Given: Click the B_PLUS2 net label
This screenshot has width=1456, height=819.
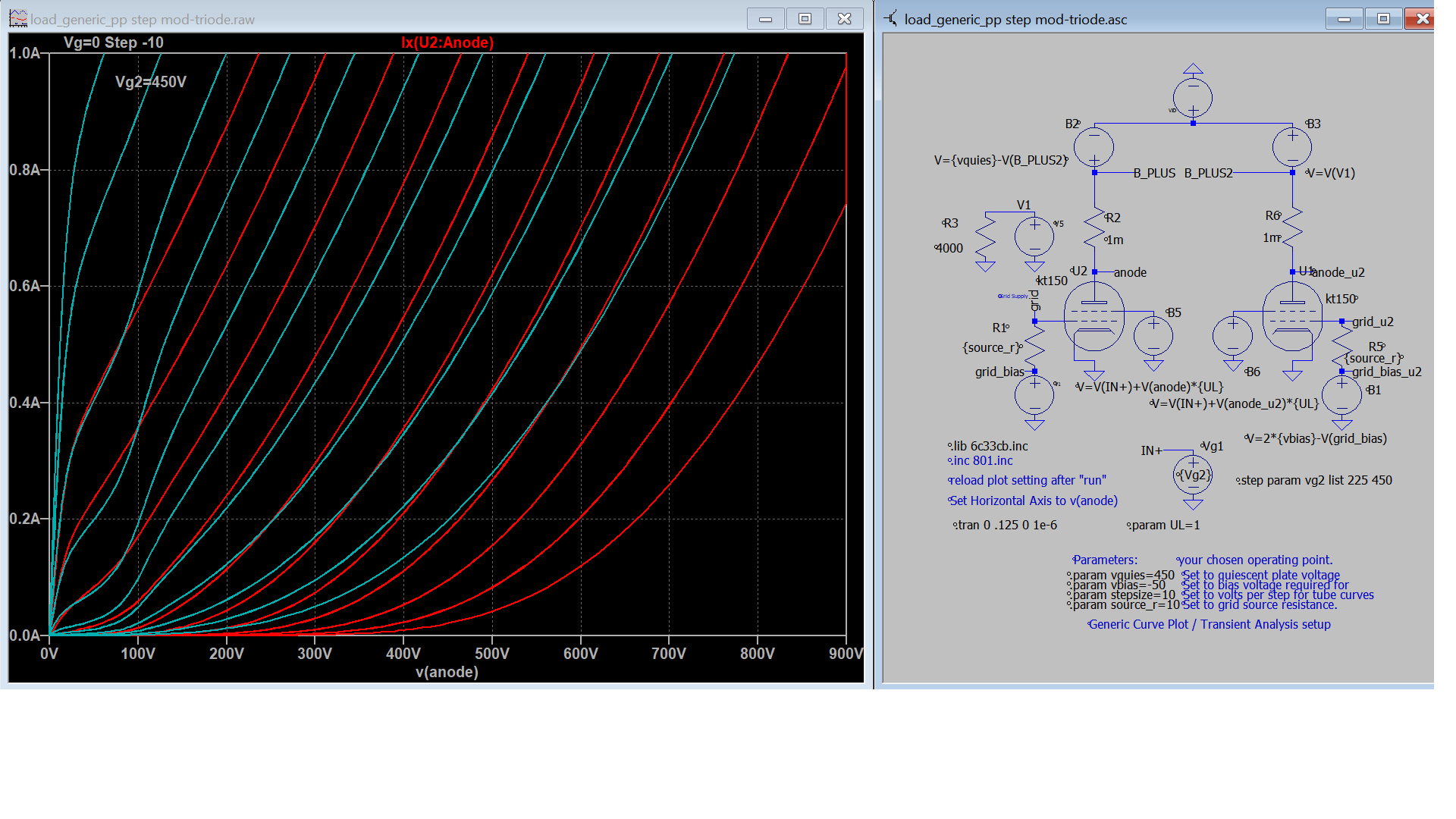Looking at the screenshot, I should [1209, 173].
